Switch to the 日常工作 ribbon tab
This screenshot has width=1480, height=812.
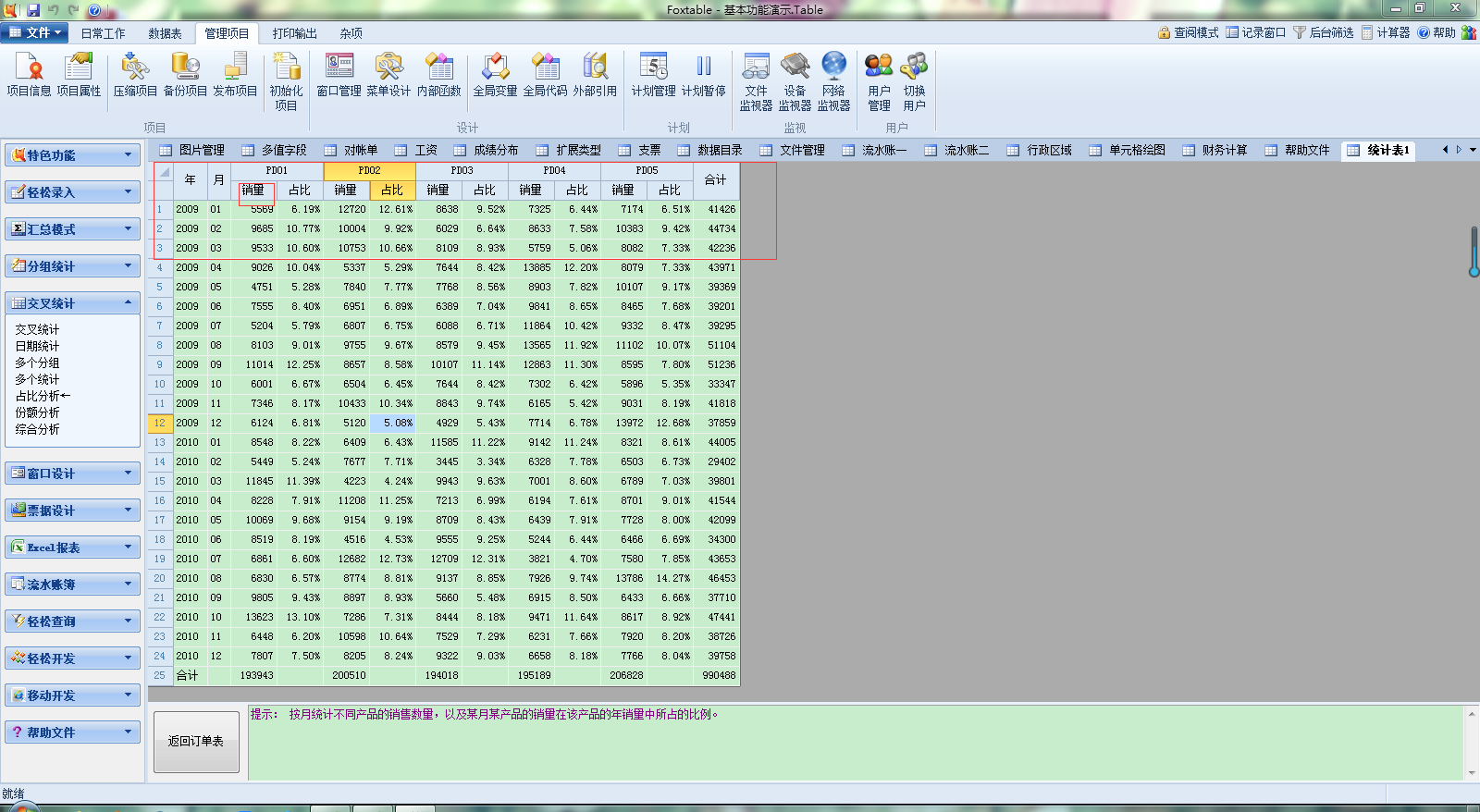103,33
